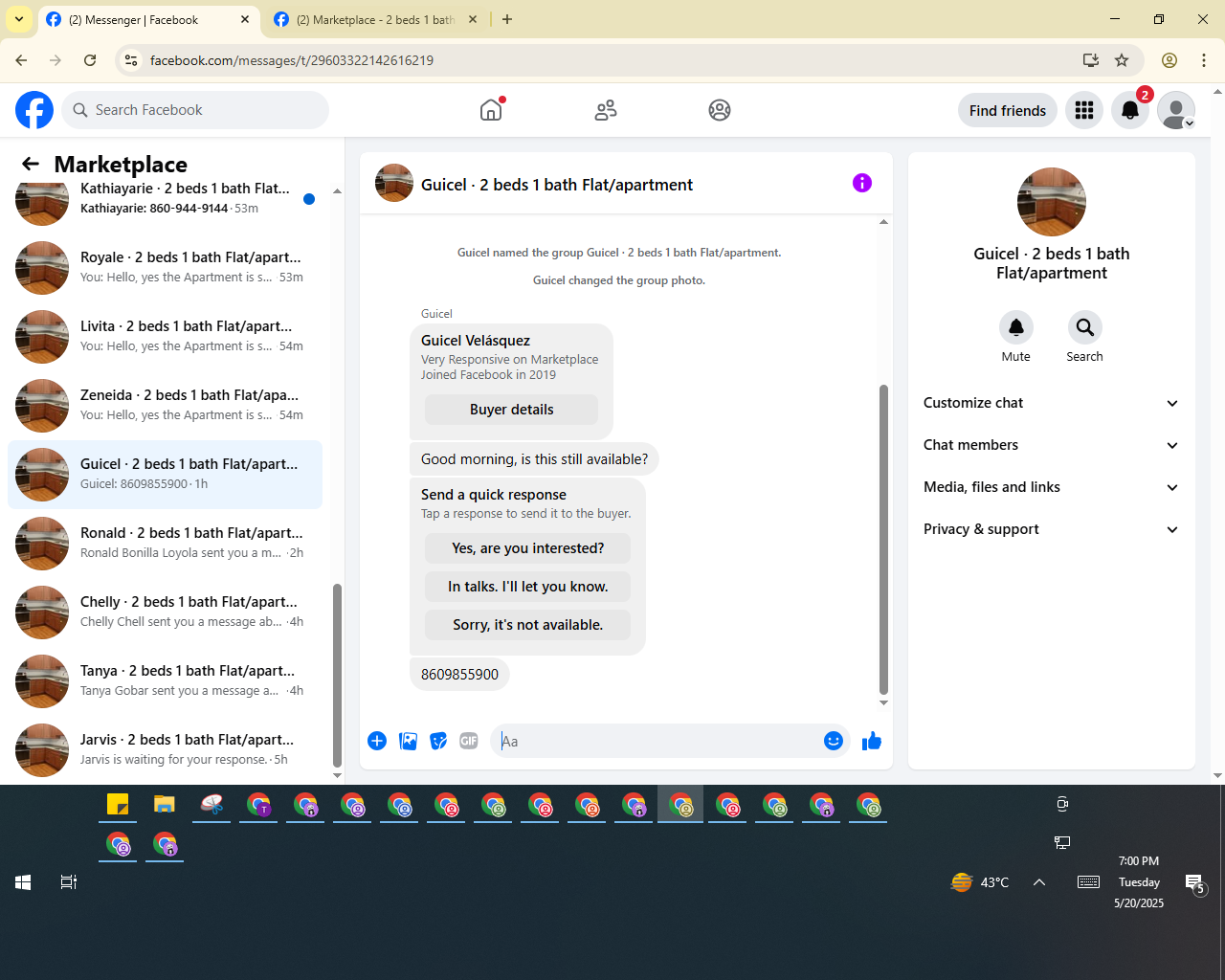Open Sticky Notes from taskbar
This screenshot has height=980, width=1225.
pyautogui.click(x=118, y=805)
